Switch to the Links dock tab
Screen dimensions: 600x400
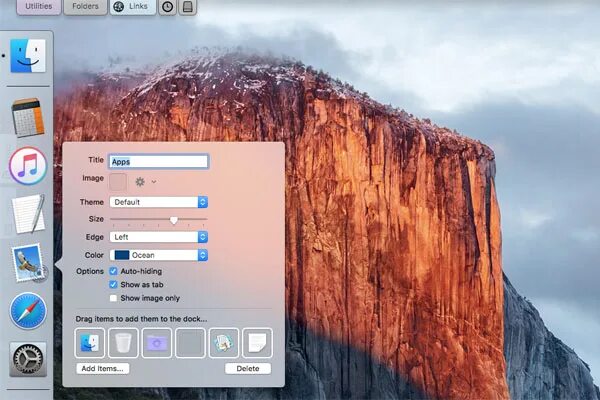click(x=133, y=7)
